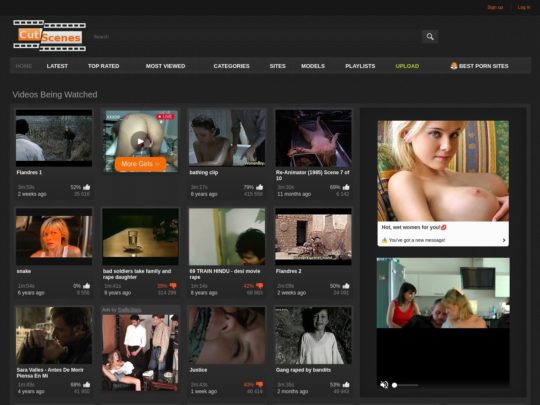The image size is (540, 405).
Task: Mute the sidebar video ad speaker icon
Action: (384, 385)
